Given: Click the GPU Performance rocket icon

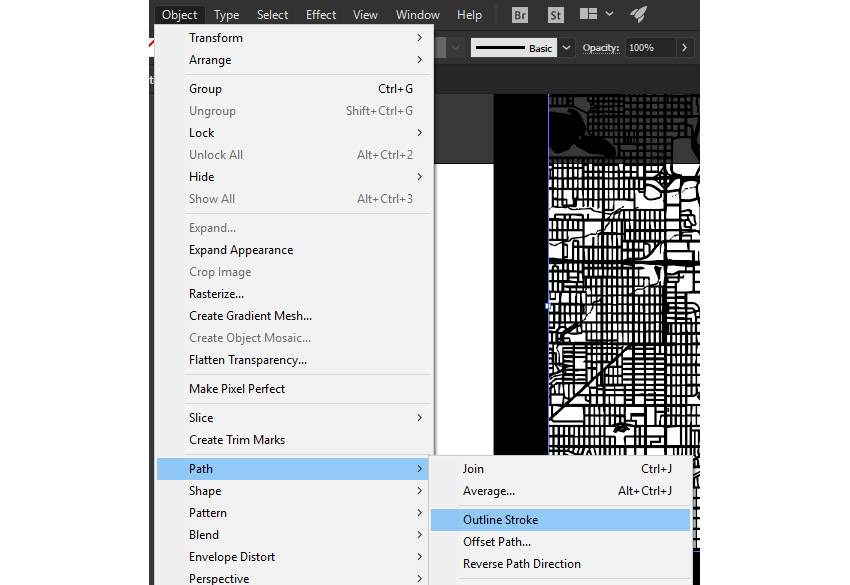Looking at the screenshot, I should point(637,15).
